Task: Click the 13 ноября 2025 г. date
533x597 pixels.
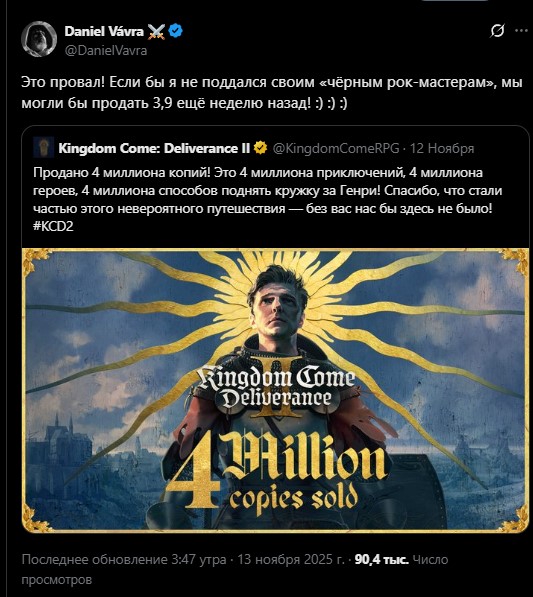Action: tap(291, 559)
